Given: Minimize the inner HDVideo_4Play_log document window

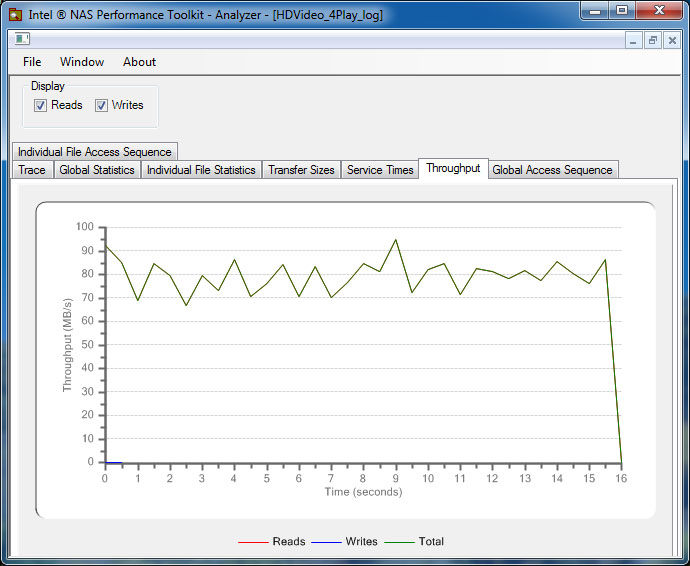Looking at the screenshot, I should click(633, 40).
